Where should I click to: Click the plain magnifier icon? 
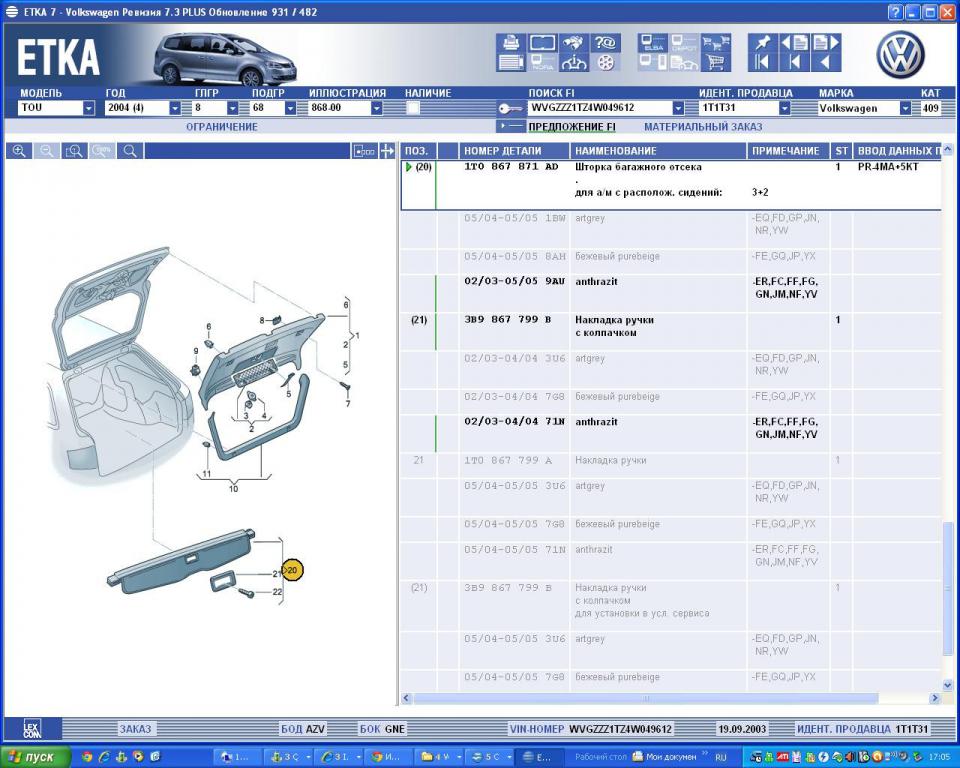pyautogui.click(x=130, y=151)
